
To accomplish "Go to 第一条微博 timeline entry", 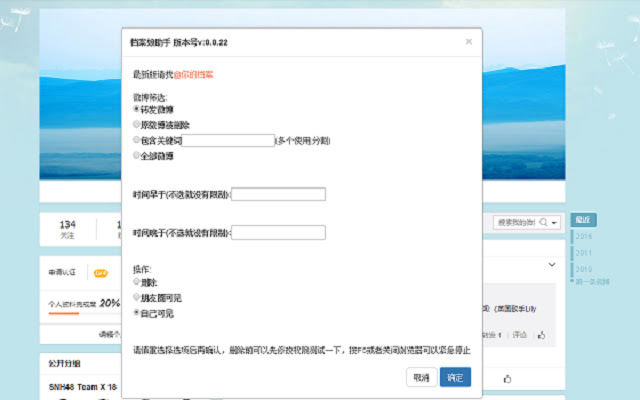I will (x=592, y=282).
